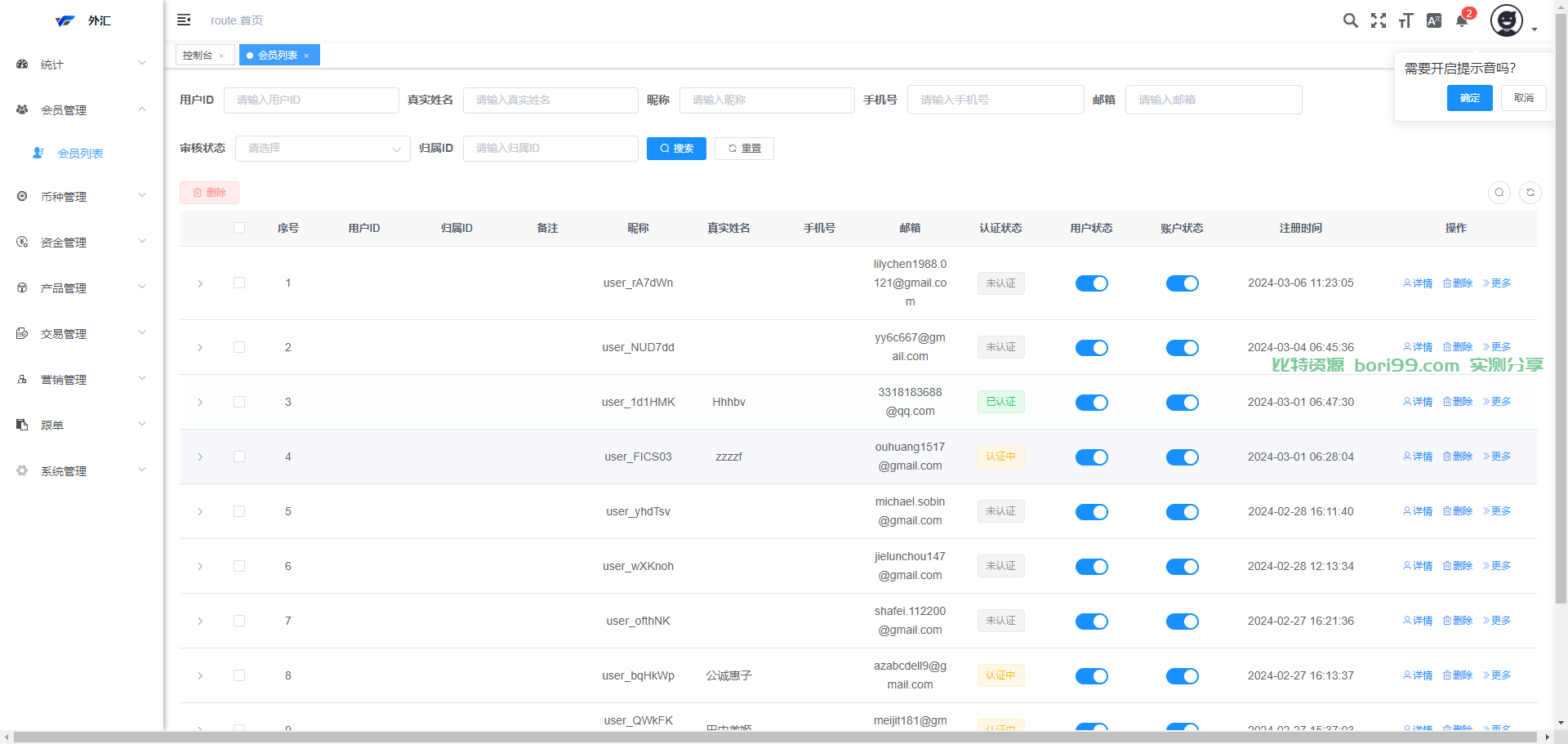Refresh the table with round refresh icon
Viewport: 1568px width, 744px height.
pyautogui.click(x=1530, y=193)
